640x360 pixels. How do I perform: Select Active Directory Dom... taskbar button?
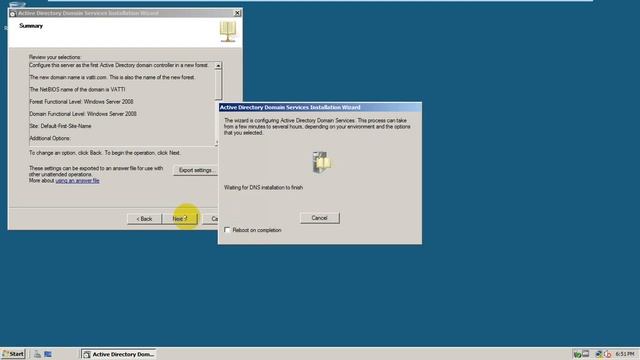coord(119,354)
